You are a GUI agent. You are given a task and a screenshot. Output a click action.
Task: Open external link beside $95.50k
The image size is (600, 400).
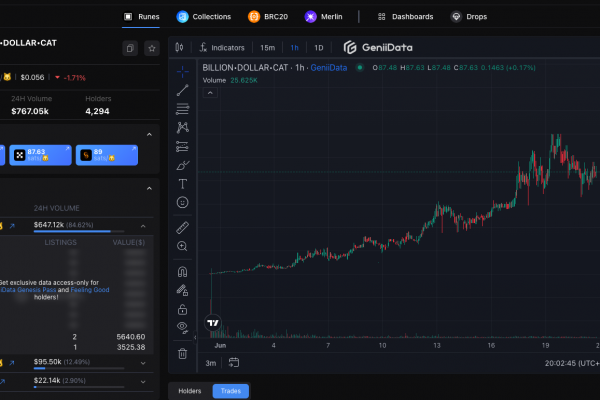pos(12,362)
